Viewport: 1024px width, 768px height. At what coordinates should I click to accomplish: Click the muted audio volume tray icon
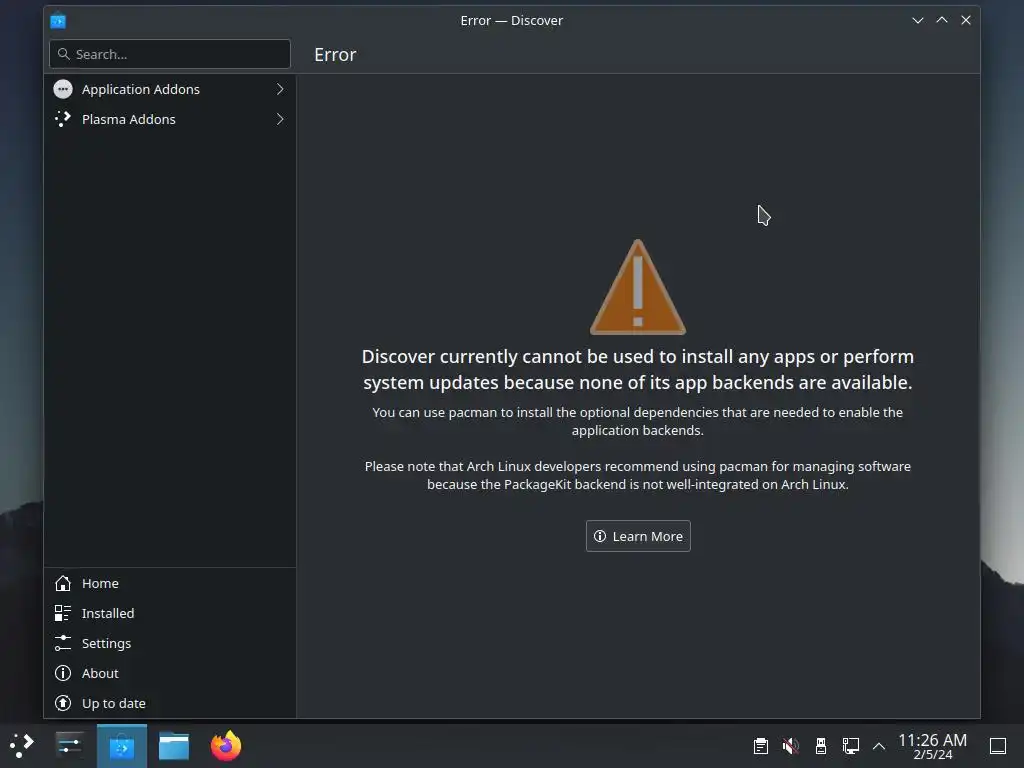790,746
